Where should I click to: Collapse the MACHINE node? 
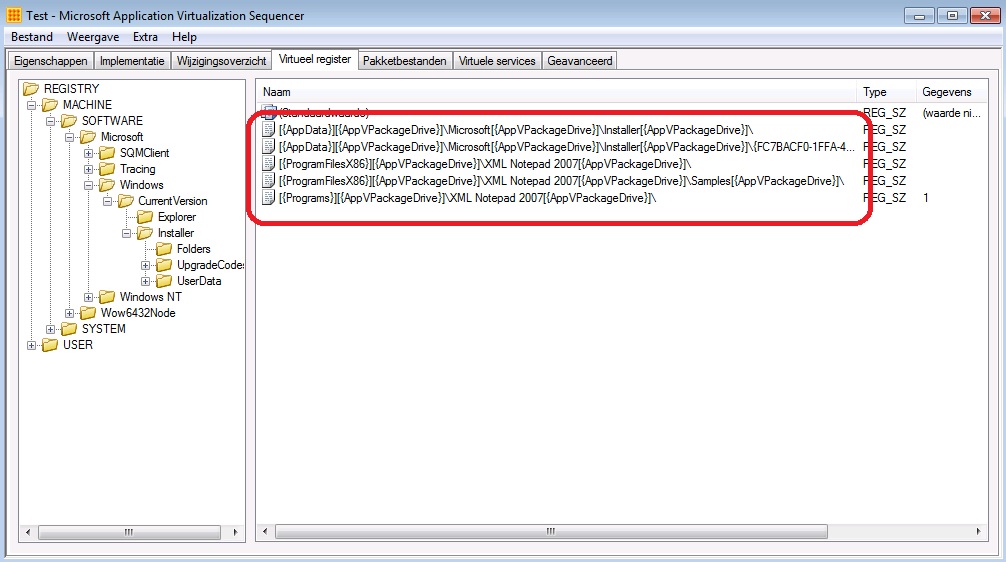(x=31, y=105)
